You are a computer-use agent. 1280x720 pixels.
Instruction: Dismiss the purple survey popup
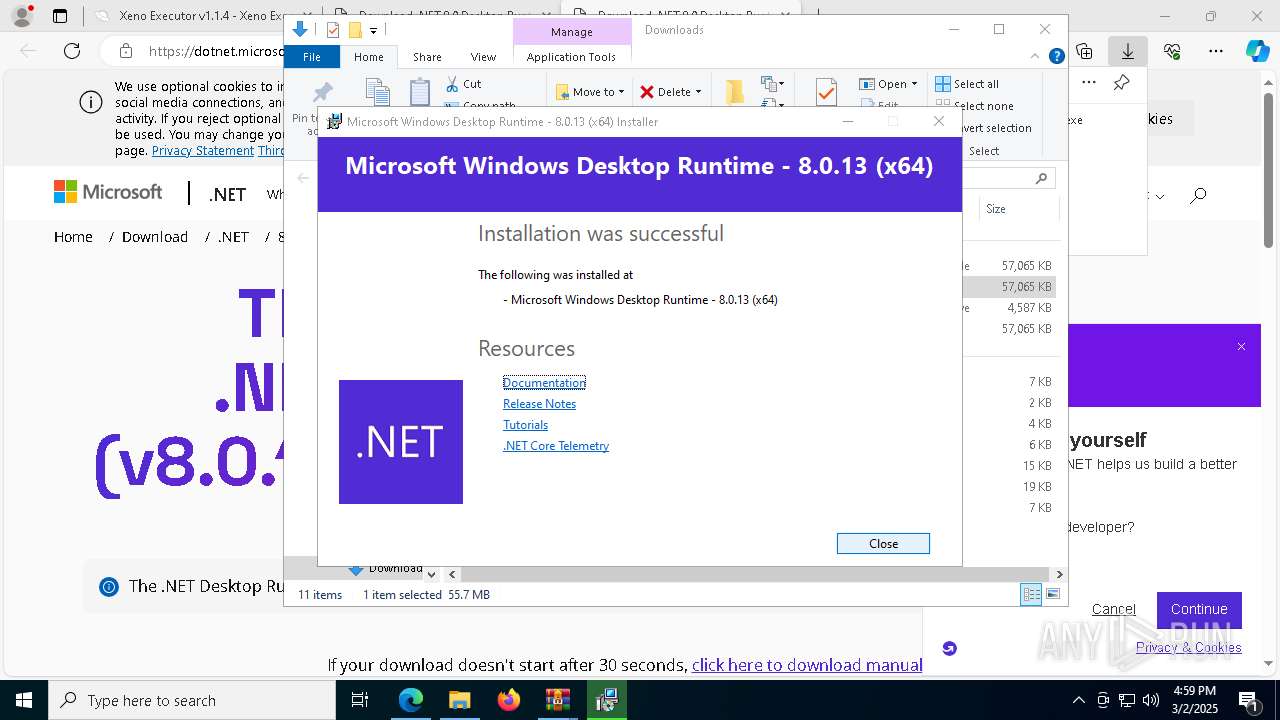click(1241, 347)
